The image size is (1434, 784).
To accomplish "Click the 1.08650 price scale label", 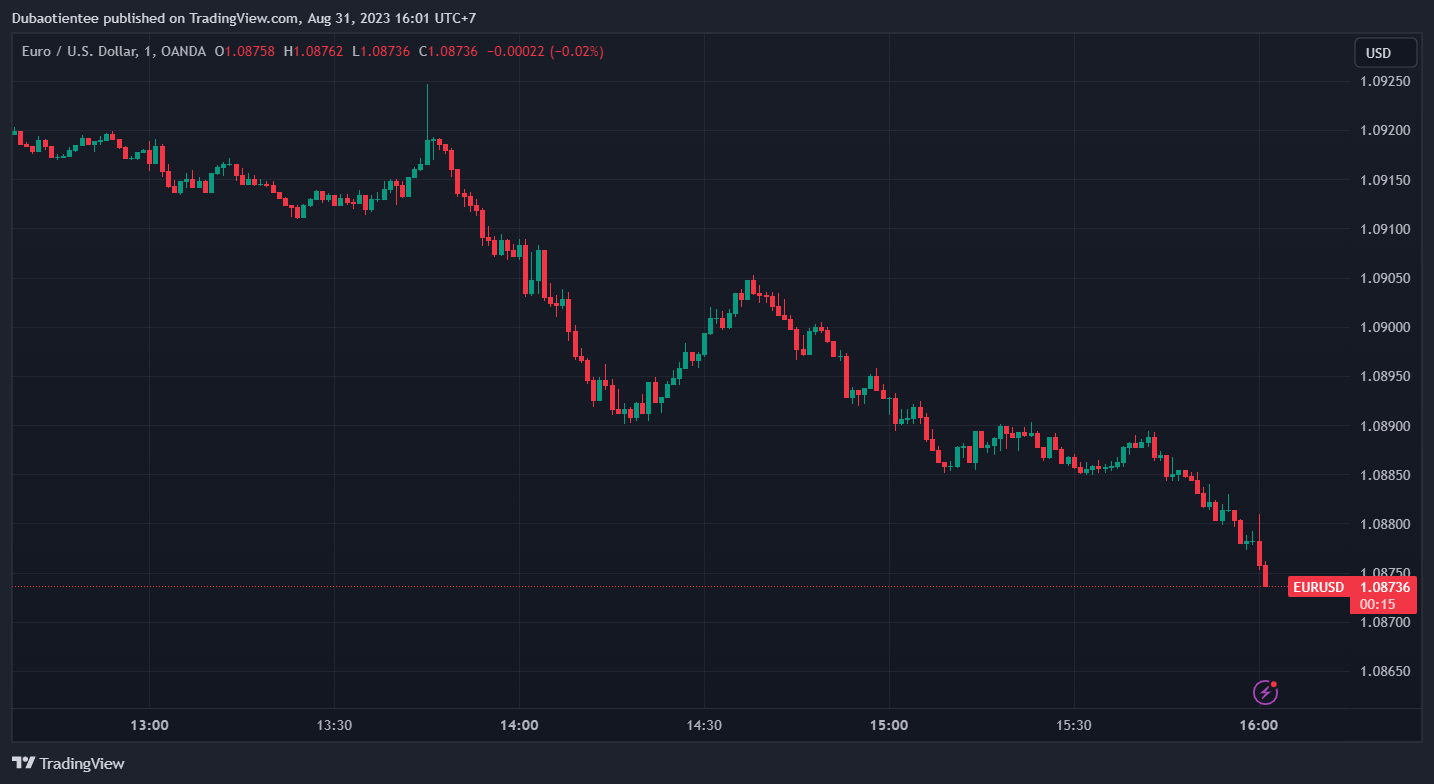I will pos(1385,671).
